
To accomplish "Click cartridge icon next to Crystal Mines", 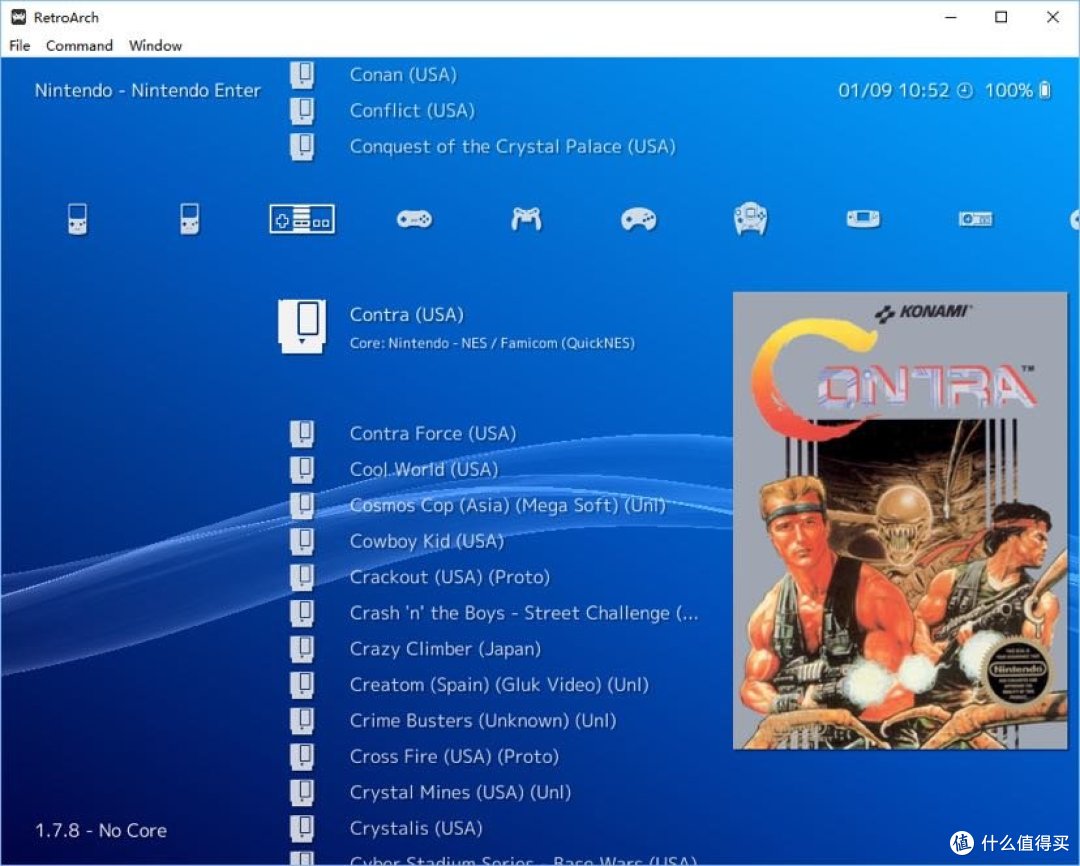I will click(x=302, y=792).
